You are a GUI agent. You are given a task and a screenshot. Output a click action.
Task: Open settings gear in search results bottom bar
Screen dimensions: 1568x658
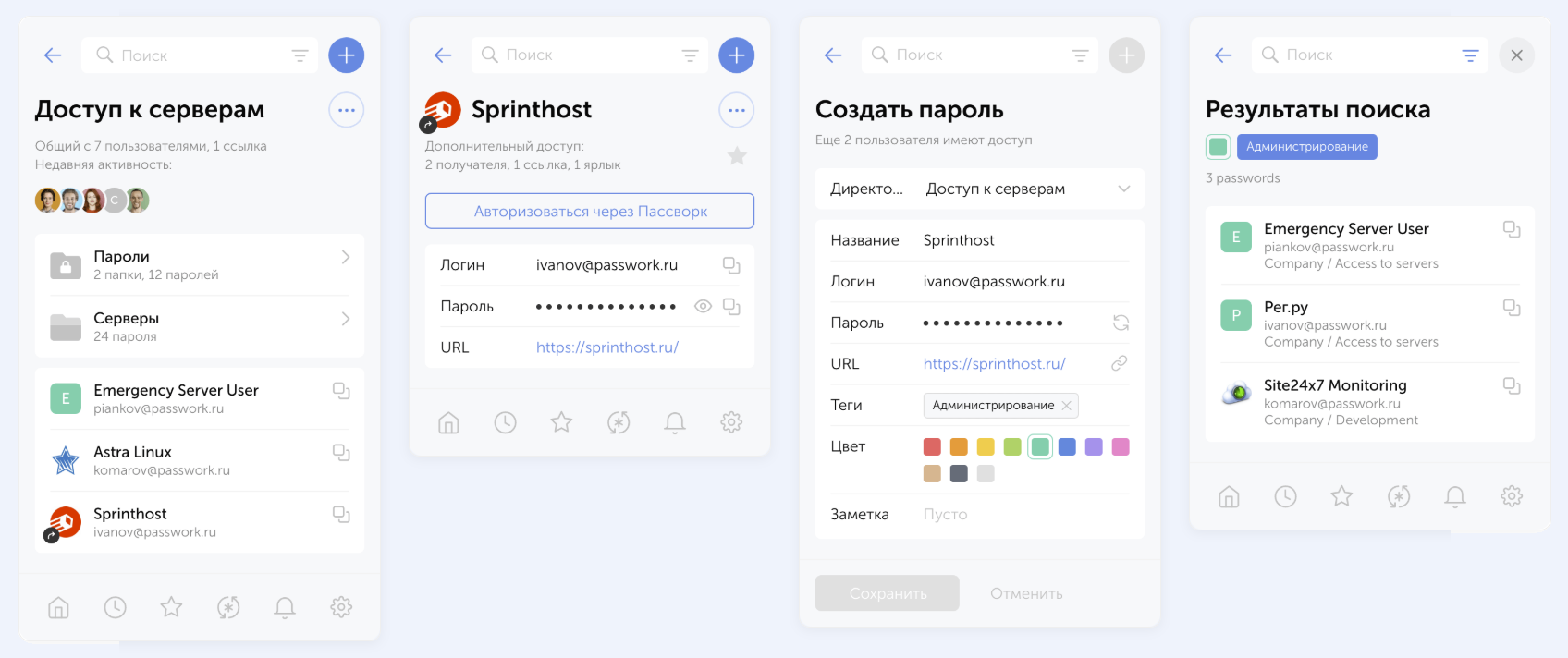(x=1512, y=496)
